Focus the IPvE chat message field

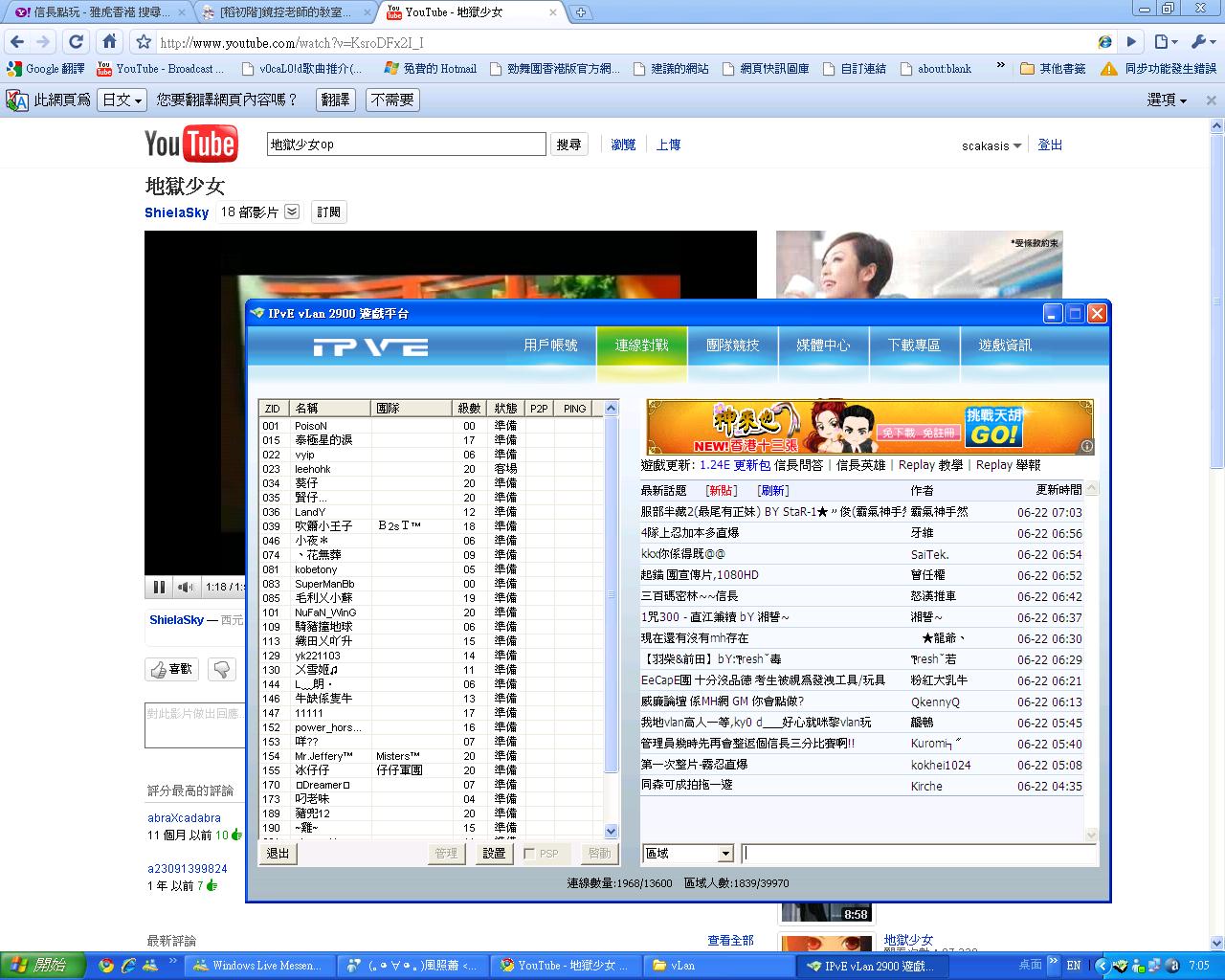[918, 854]
